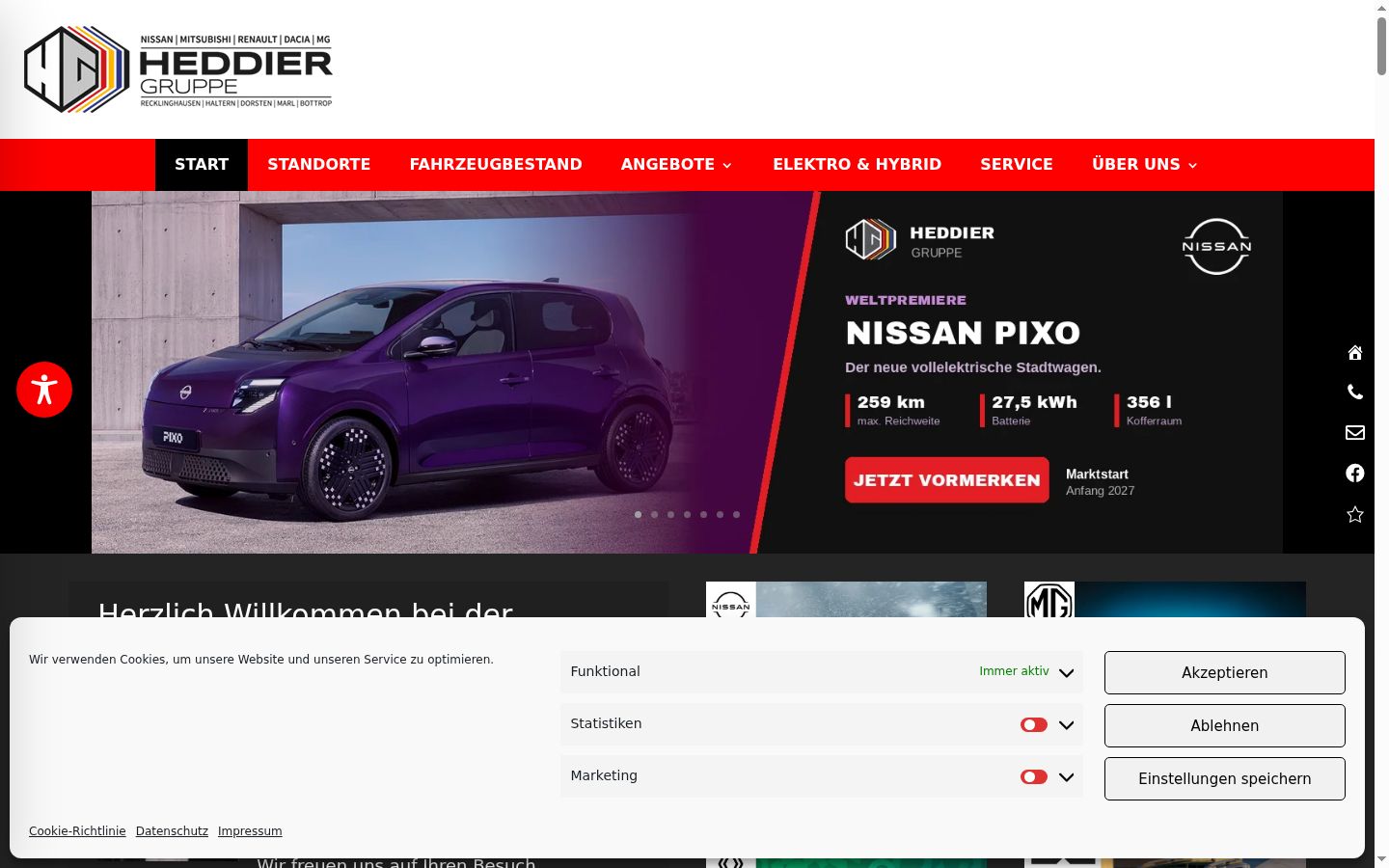Open the Standorte menu item
Screen dimensions: 1389x868
point(319,165)
